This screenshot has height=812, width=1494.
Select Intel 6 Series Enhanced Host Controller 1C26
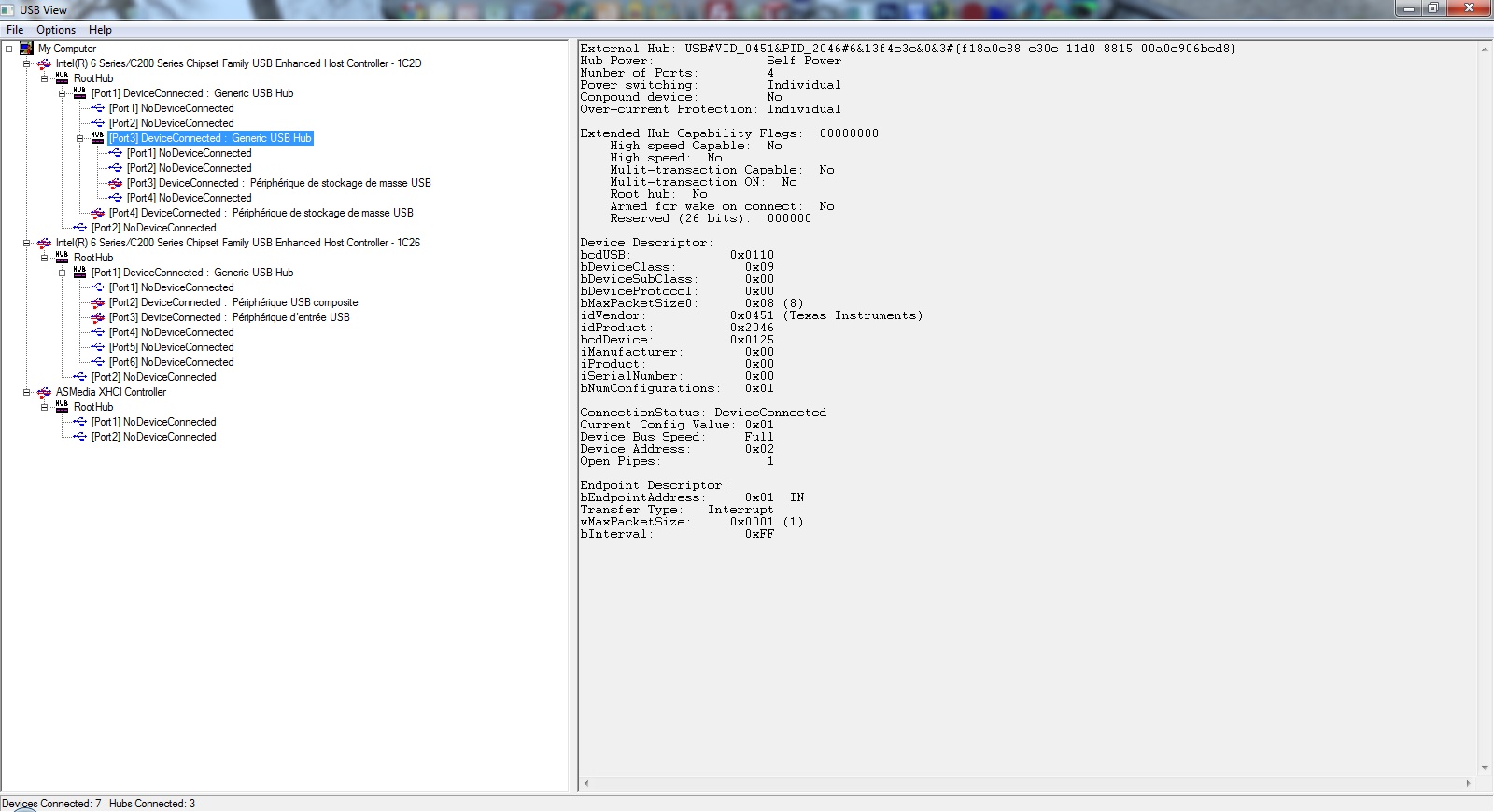238,243
